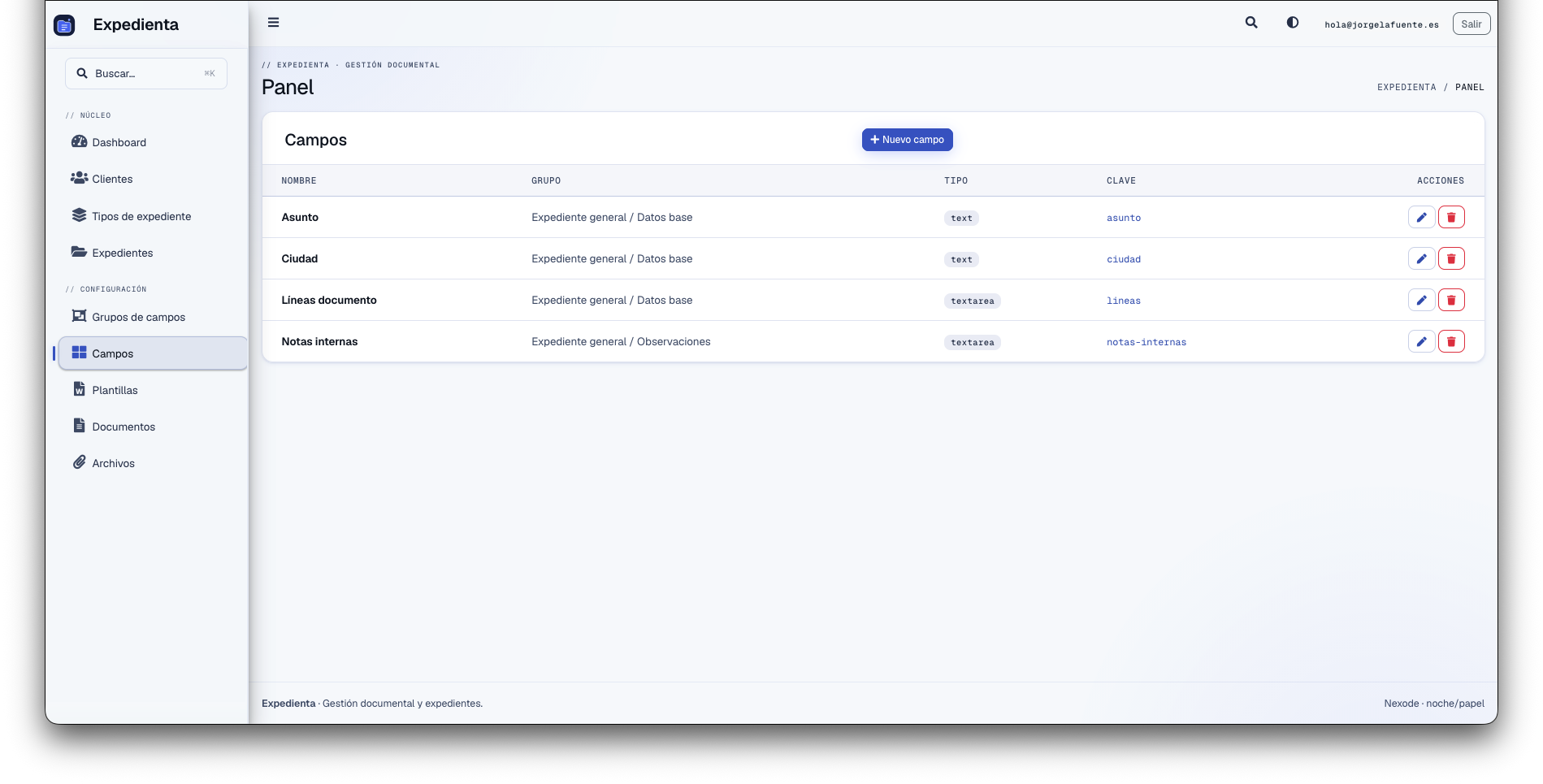Click the EXPEDIENTA breadcrumb link

(1406, 87)
